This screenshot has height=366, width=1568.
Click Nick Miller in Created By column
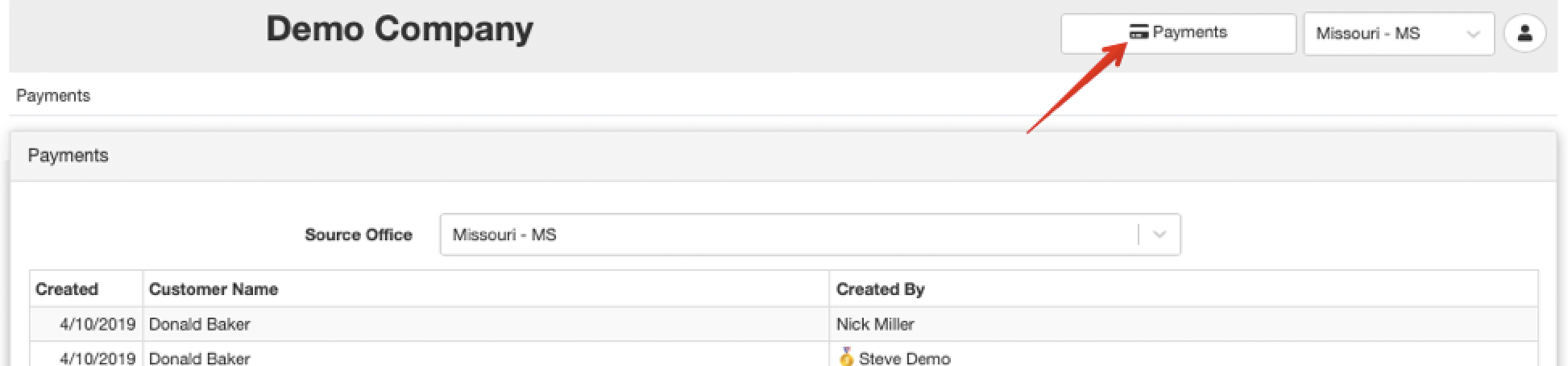[875, 324]
